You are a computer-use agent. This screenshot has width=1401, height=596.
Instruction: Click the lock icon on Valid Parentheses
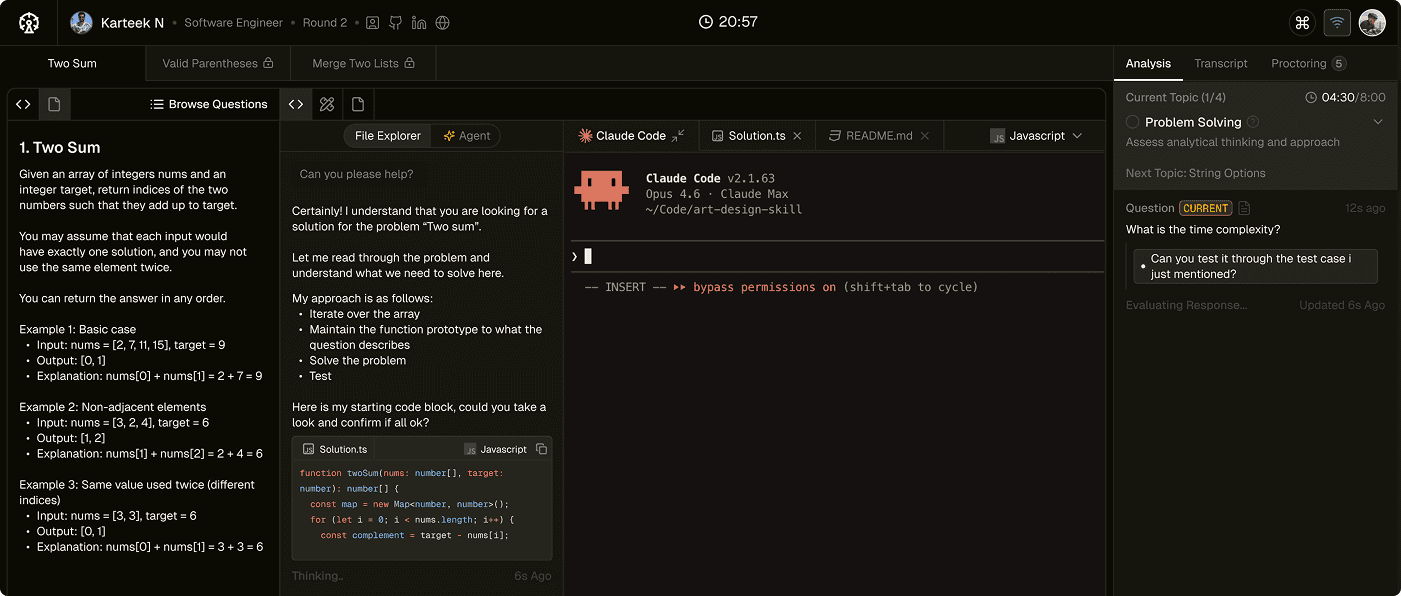pos(268,63)
